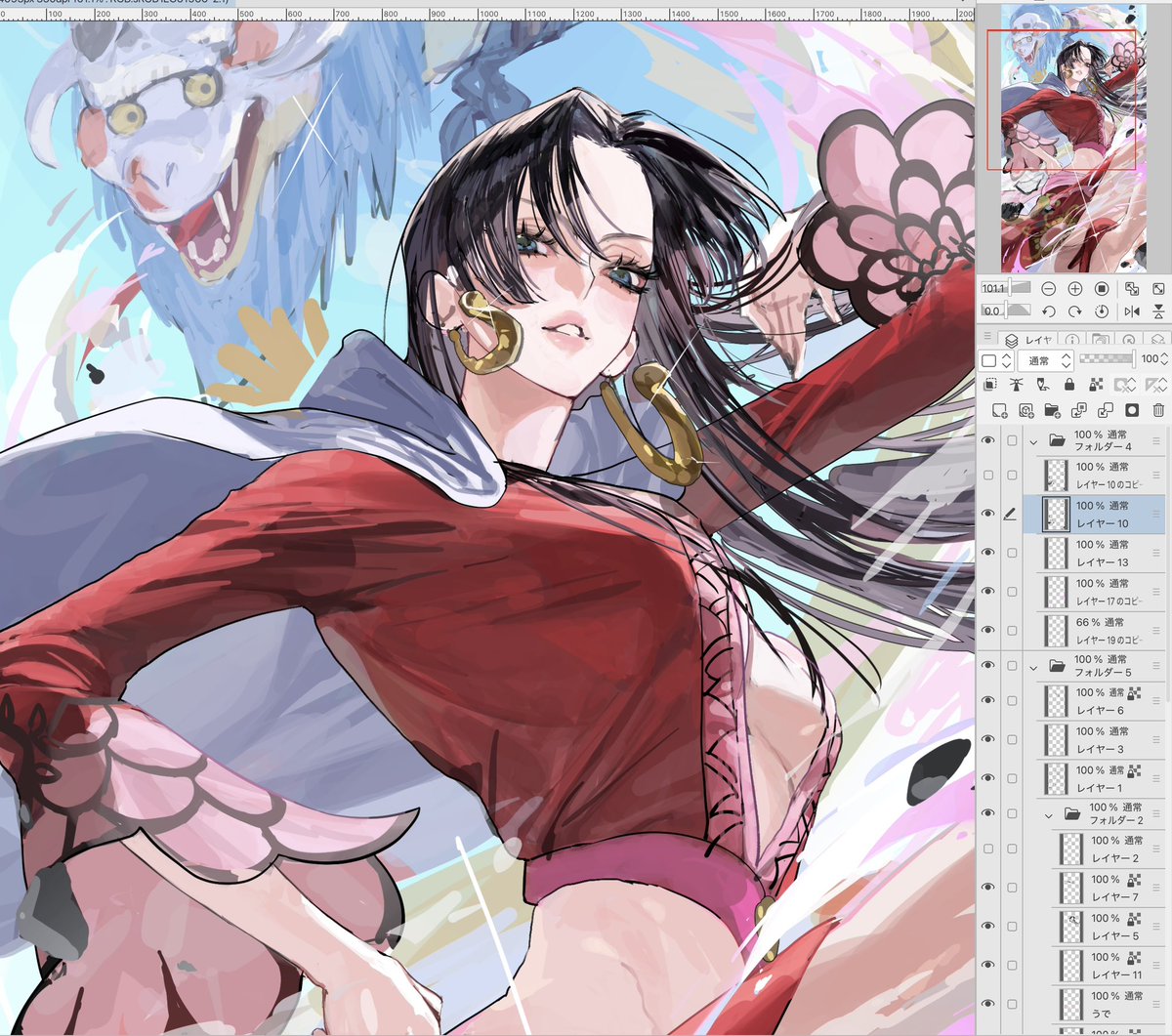Show the レイヤー 10 のコピー layer

point(987,476)
